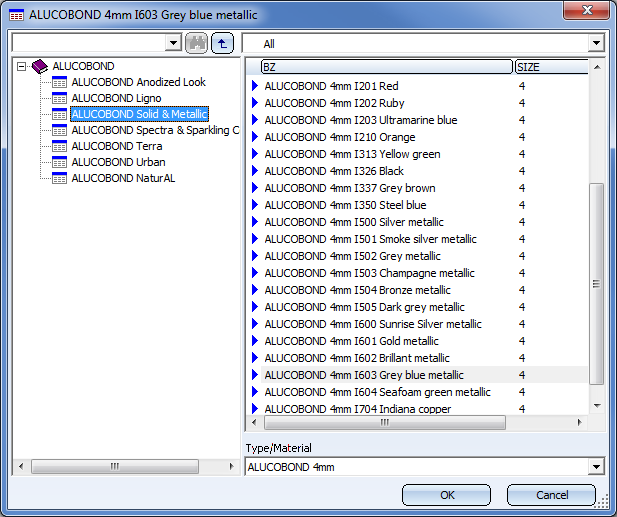Click the tree panel horizontal scrollbar thumb
Viewport: 617px width, 517px height.
[115, 467]
